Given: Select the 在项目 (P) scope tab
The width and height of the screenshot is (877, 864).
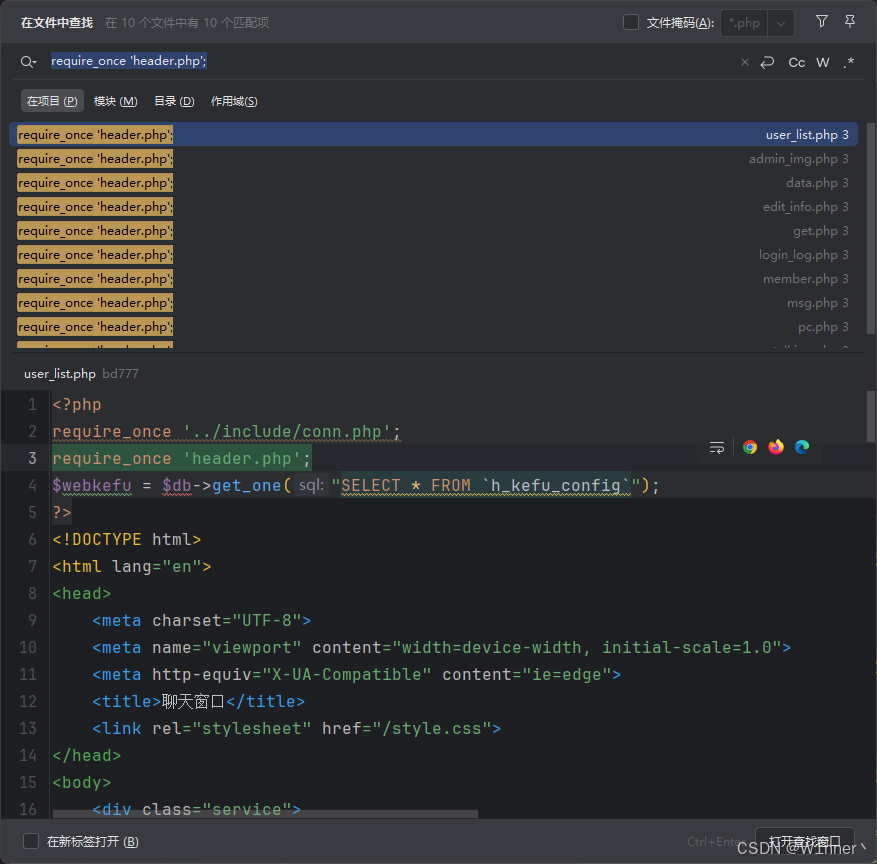Looking at the screenshot, I should click(52, 101).
